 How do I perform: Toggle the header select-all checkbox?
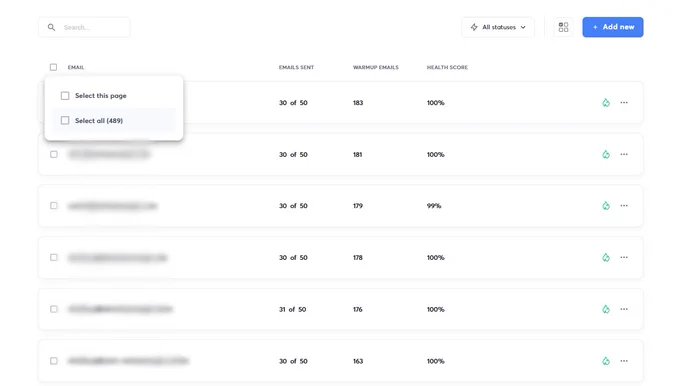53,67
